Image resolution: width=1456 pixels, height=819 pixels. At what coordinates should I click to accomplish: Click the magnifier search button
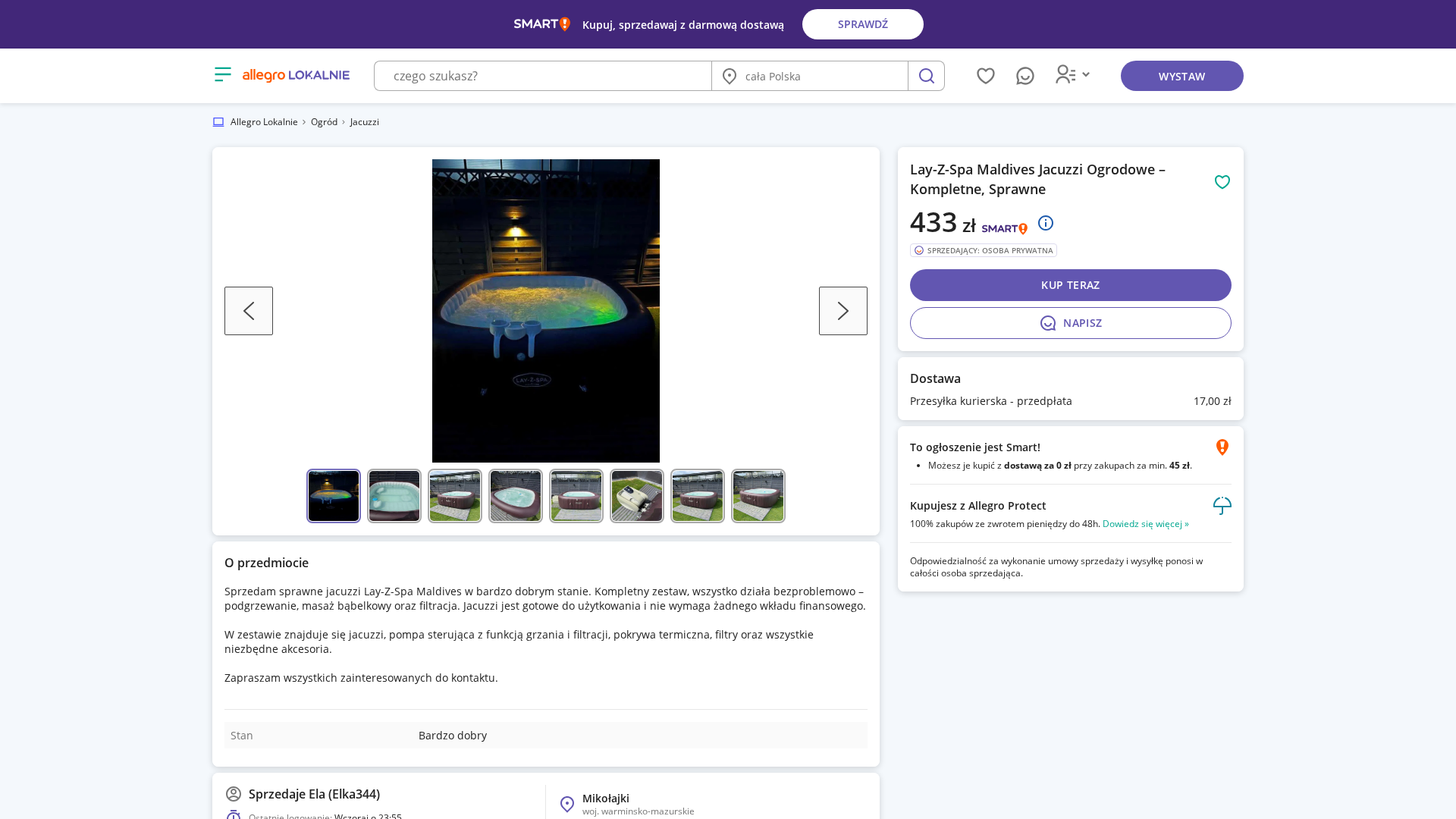[x=926, y=76]
